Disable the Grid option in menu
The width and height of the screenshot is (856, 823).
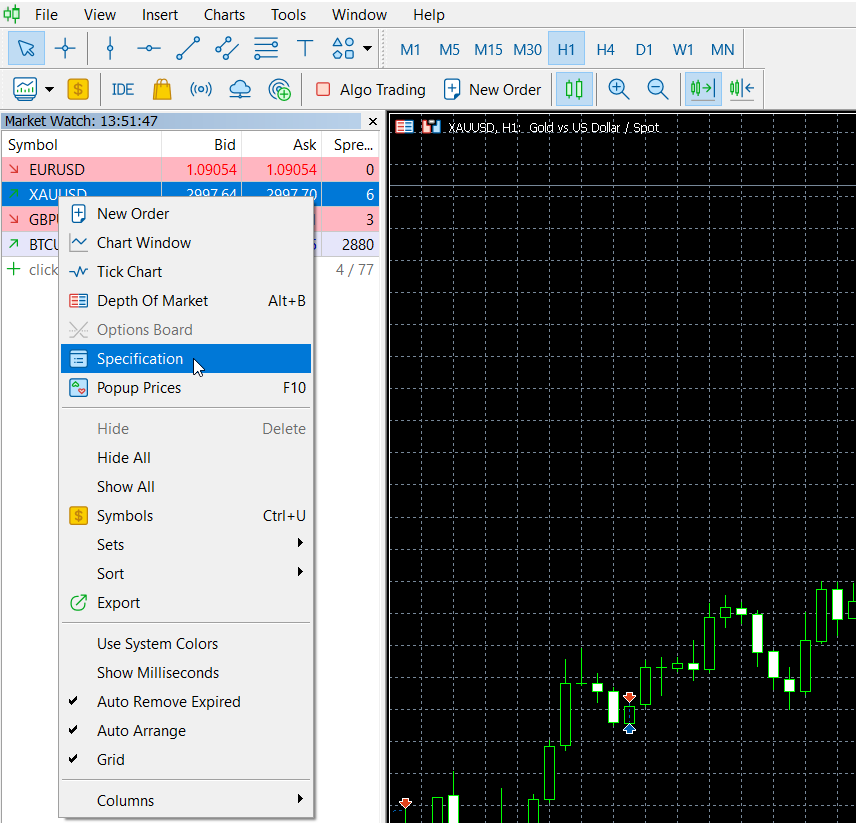click(111, 760)
